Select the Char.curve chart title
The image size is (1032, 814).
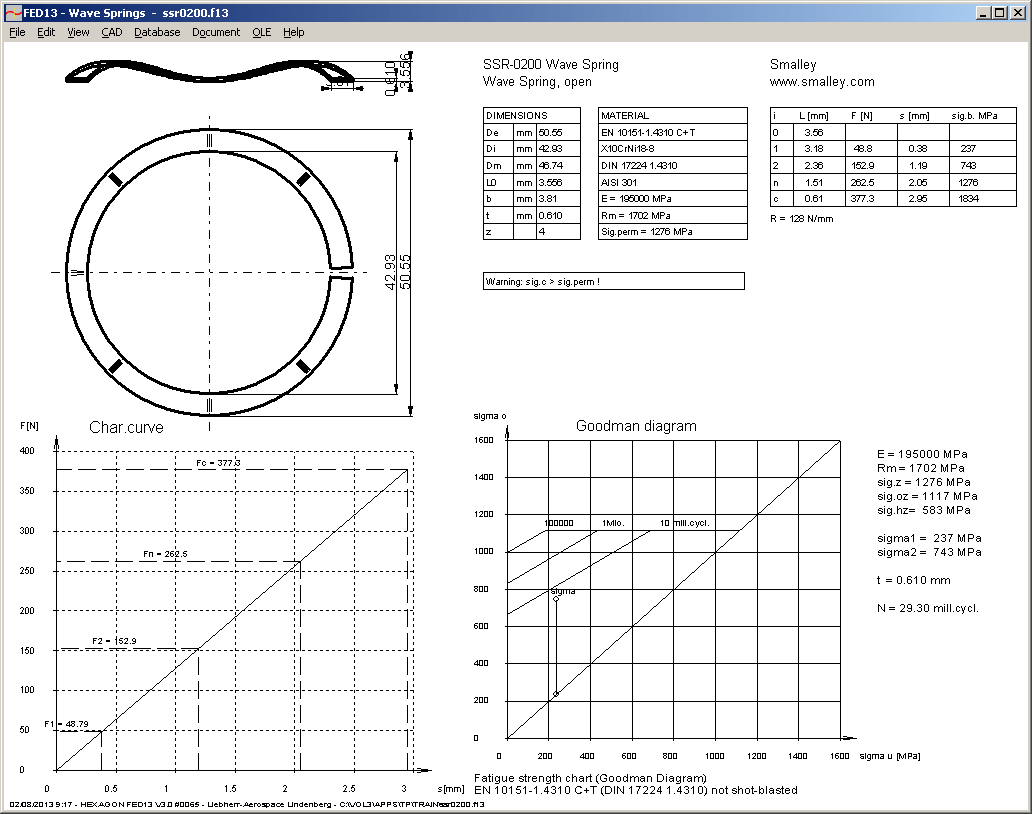pyautogui.click(x=126, y=428)
